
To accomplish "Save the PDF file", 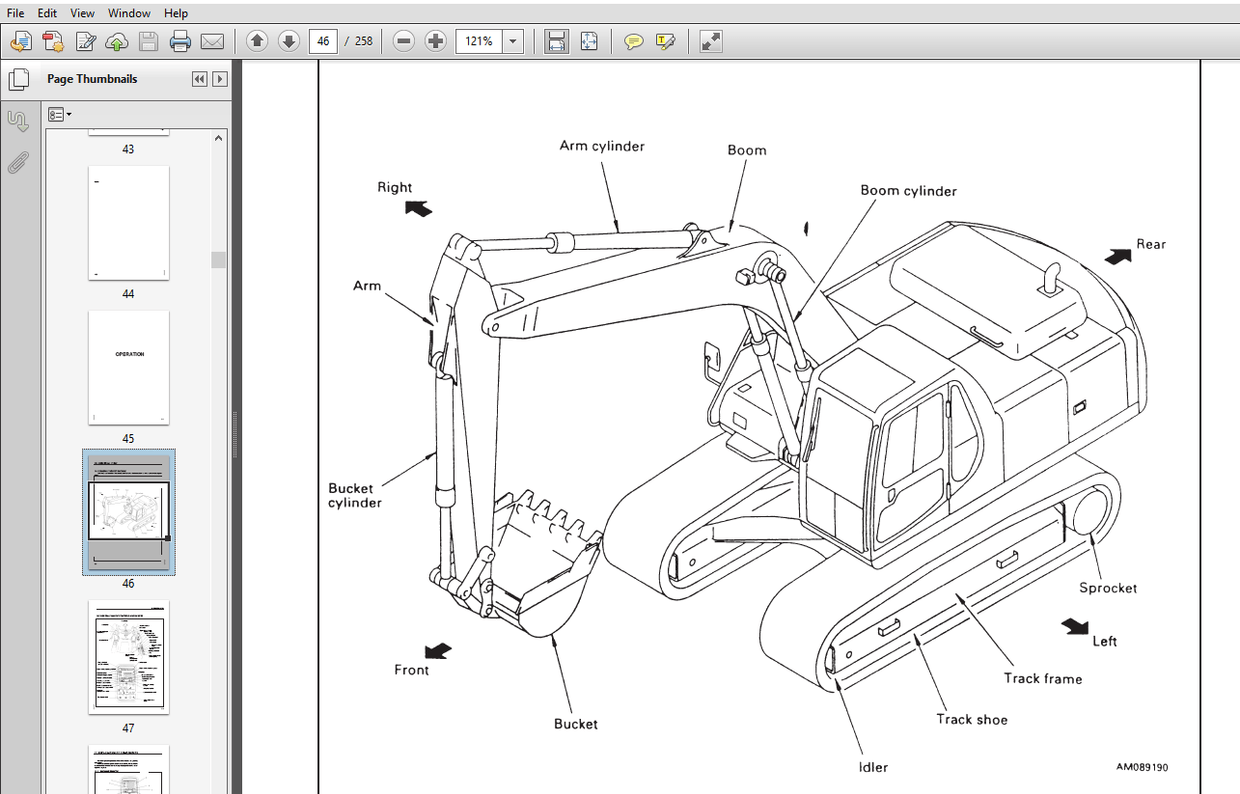I will pos(149,41).
